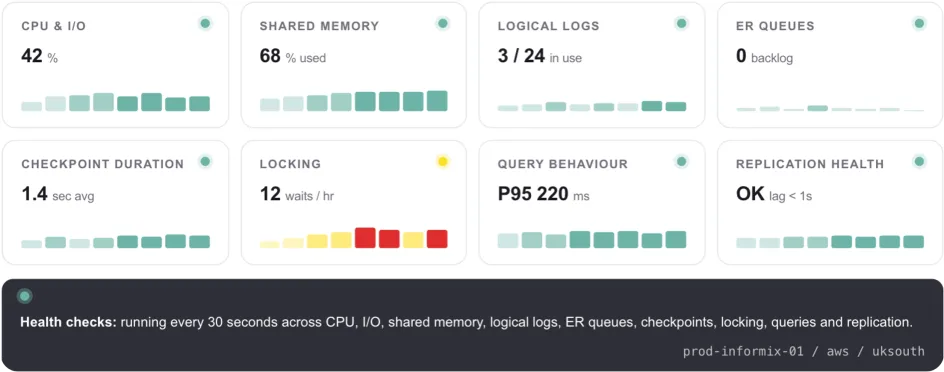
Task: Click the Query Behaviour status dot
Action: (682, 161)
